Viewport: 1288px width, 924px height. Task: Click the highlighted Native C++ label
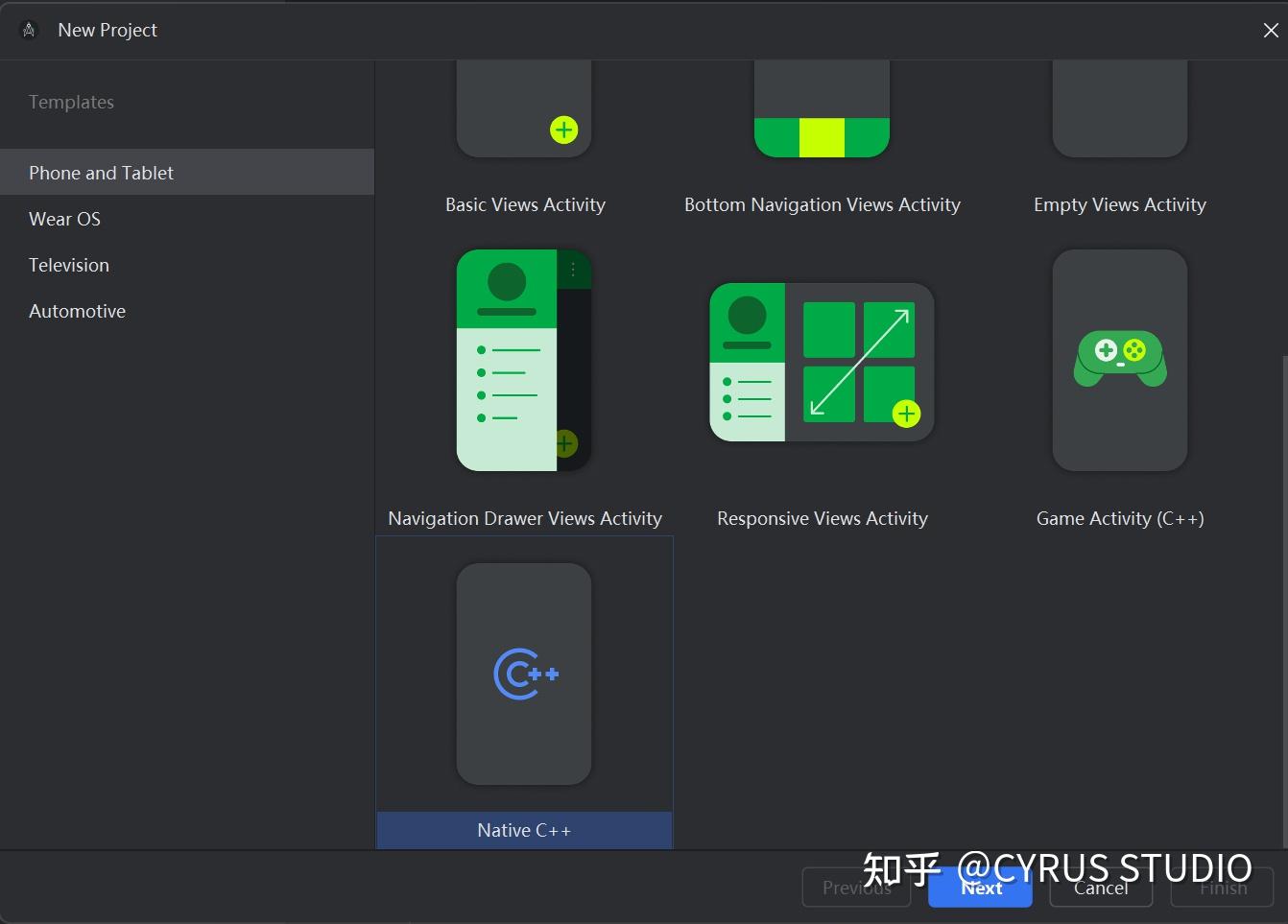pyautogui.click(x=524, y=829)
